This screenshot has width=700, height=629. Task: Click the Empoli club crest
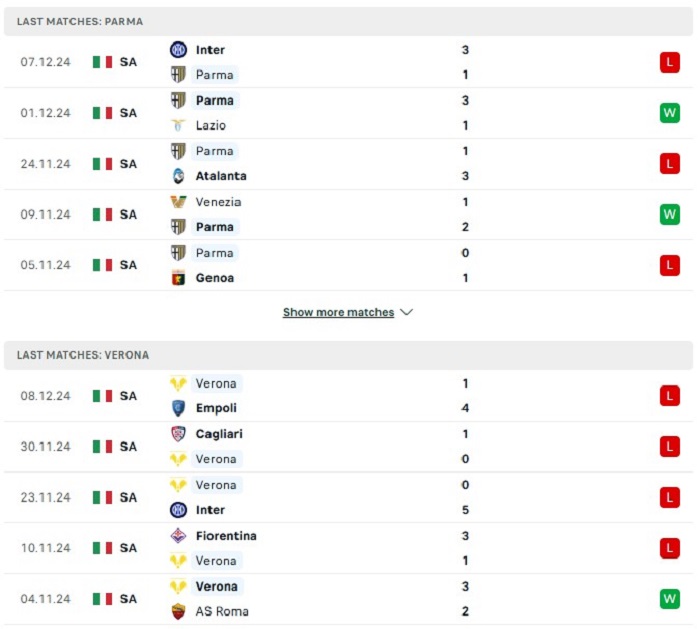[x=179, y=408]
